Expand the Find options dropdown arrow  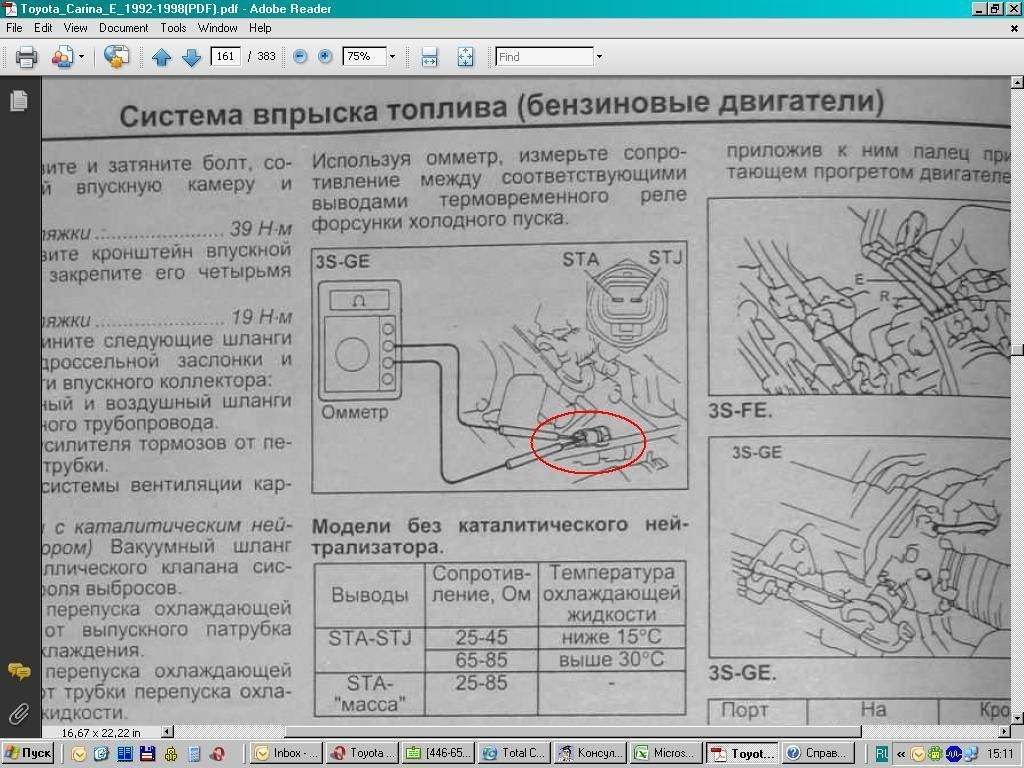tap(599, 57)
